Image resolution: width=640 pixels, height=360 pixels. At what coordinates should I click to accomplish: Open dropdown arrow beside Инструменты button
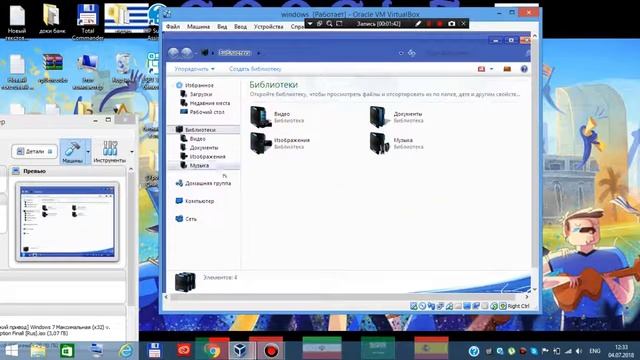(132, 152)
